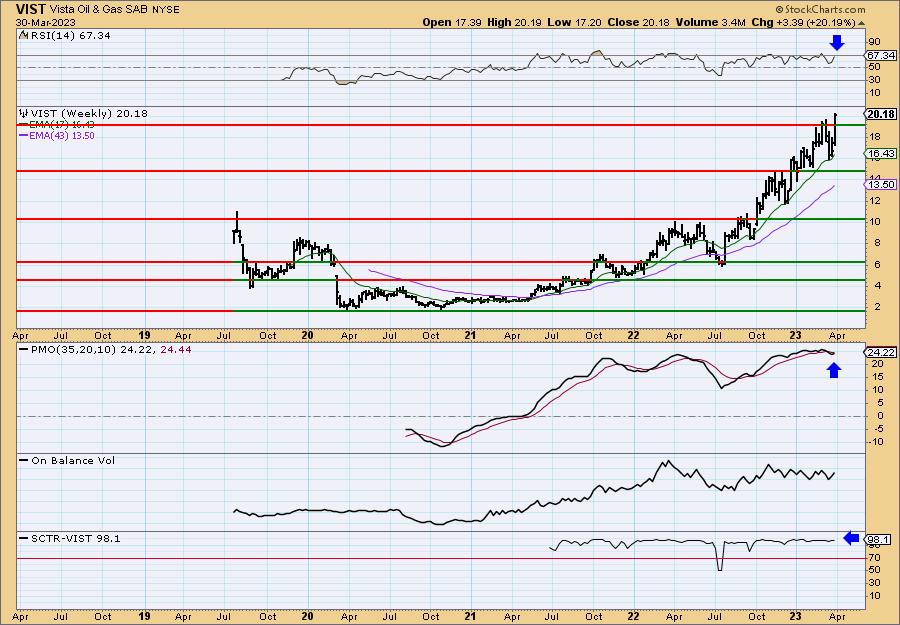Click the 70 label on SCTR axis

(x=875, y=557)
